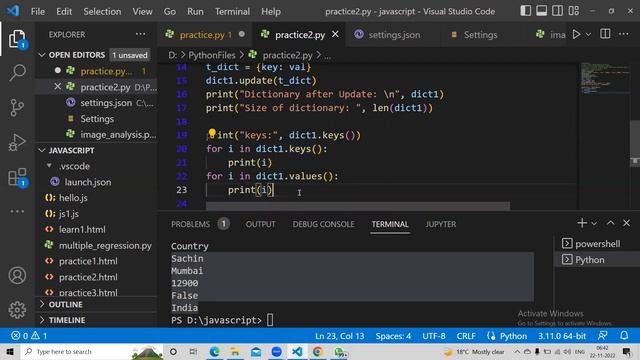Open the Search view in activity bar
Viewport: 640px width, 360px height.
[x=17, y=73]
